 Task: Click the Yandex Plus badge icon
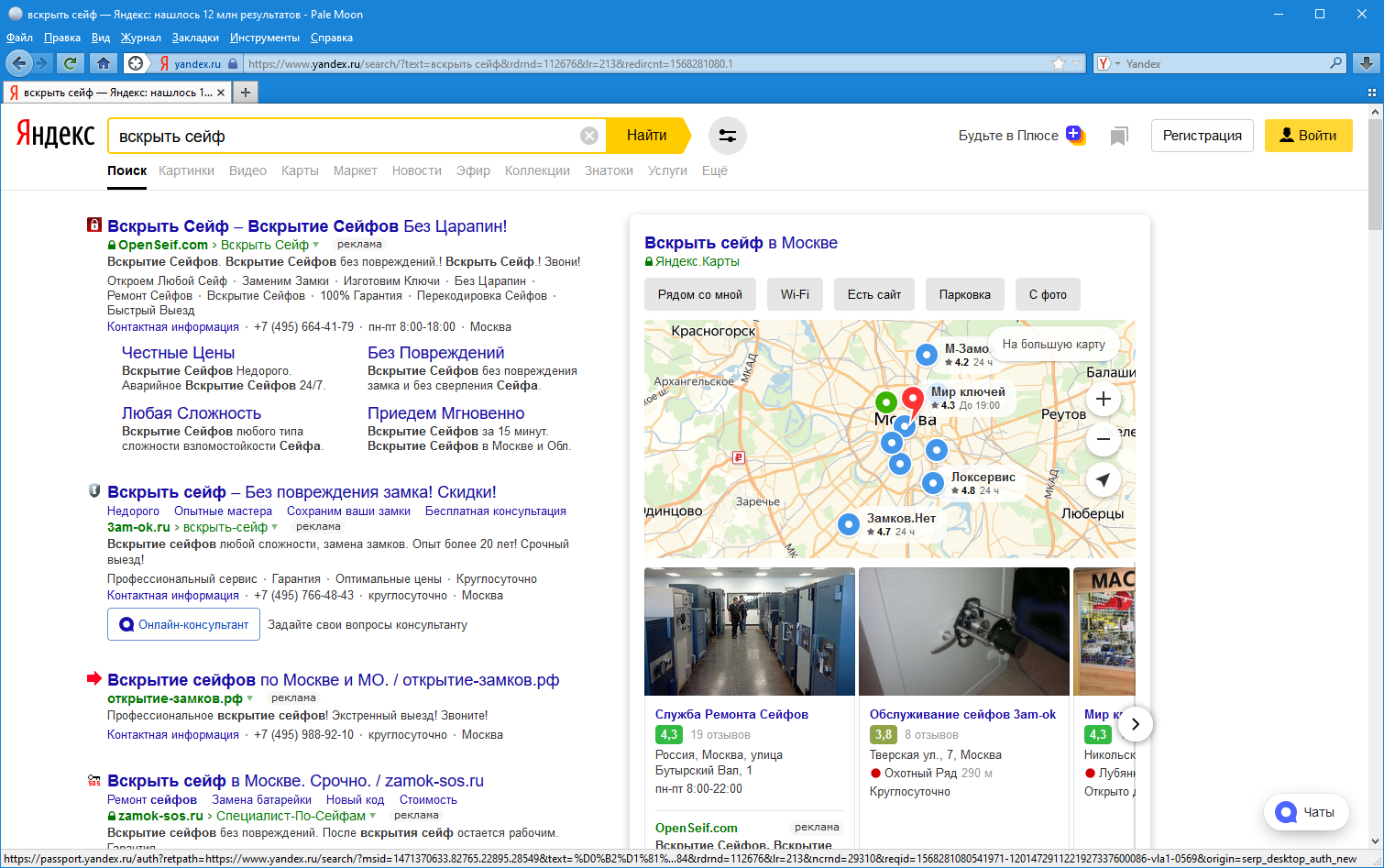coord(1075,135)
